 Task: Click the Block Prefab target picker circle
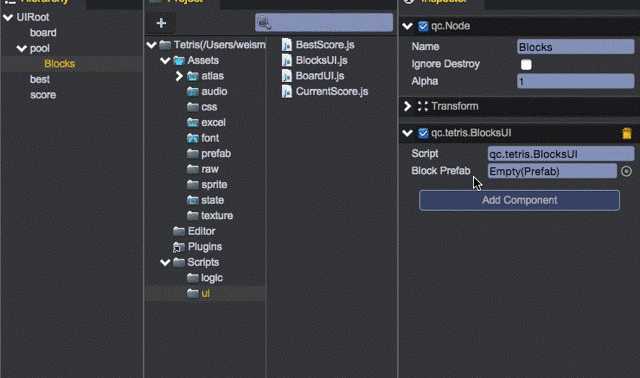coord(626,171)
